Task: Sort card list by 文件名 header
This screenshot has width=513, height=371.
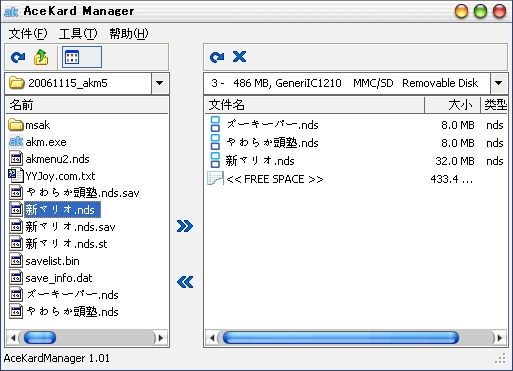Action: point(314,105)
